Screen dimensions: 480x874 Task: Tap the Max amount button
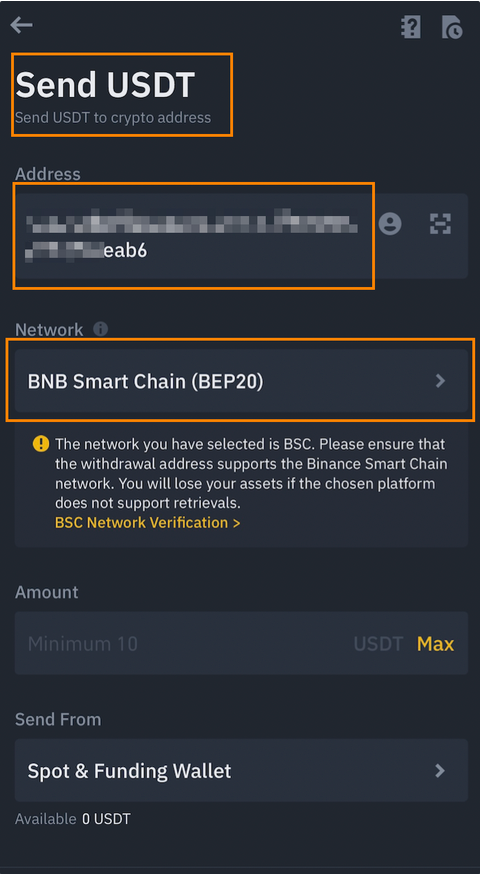435,644
